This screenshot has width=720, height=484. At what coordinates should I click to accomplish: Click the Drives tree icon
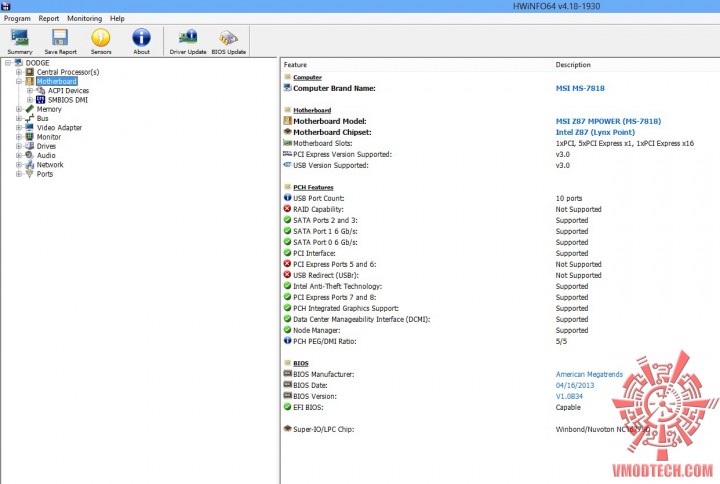30,146
